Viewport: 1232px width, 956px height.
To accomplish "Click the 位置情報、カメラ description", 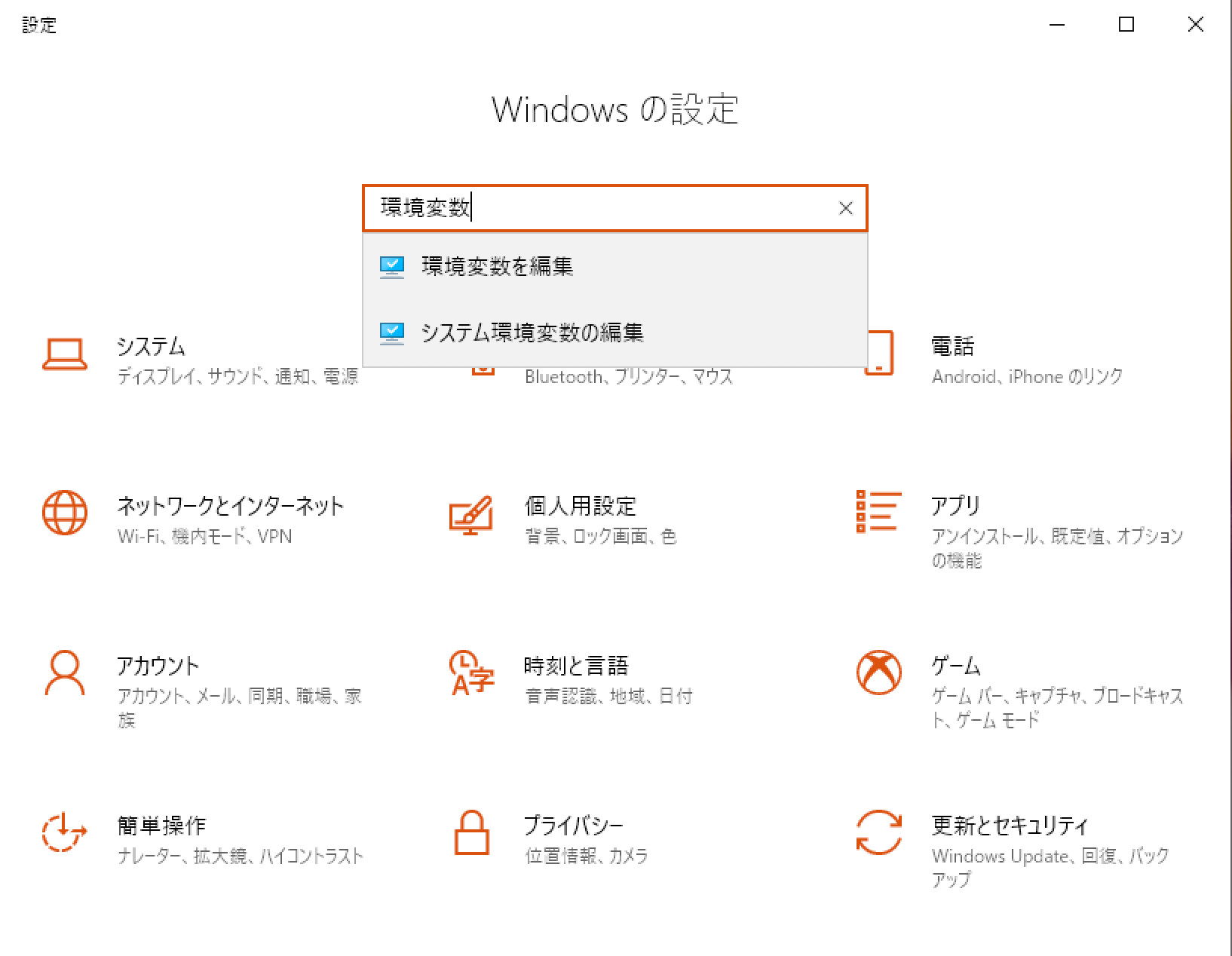I will click(x=587, y=856).
